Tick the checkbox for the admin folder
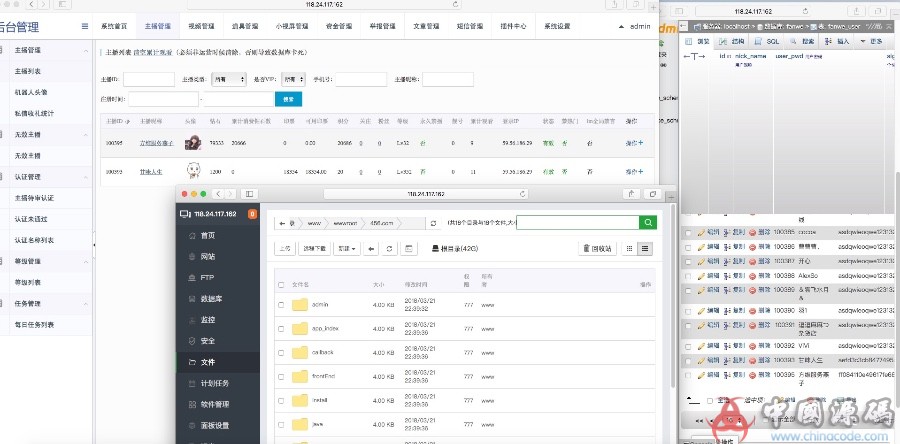Image resolution: width=900 pixels, height=444 pixels. [281, 305]
